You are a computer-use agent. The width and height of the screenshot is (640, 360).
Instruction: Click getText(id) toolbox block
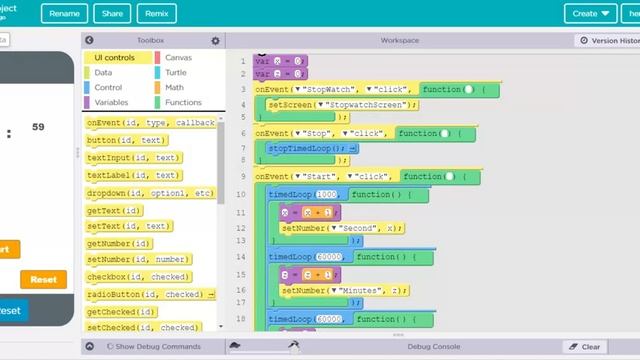point(114,211)
